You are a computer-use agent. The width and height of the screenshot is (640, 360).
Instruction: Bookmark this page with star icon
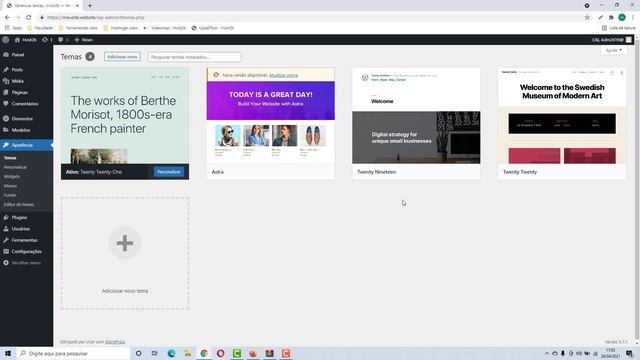tap(587, 18)
